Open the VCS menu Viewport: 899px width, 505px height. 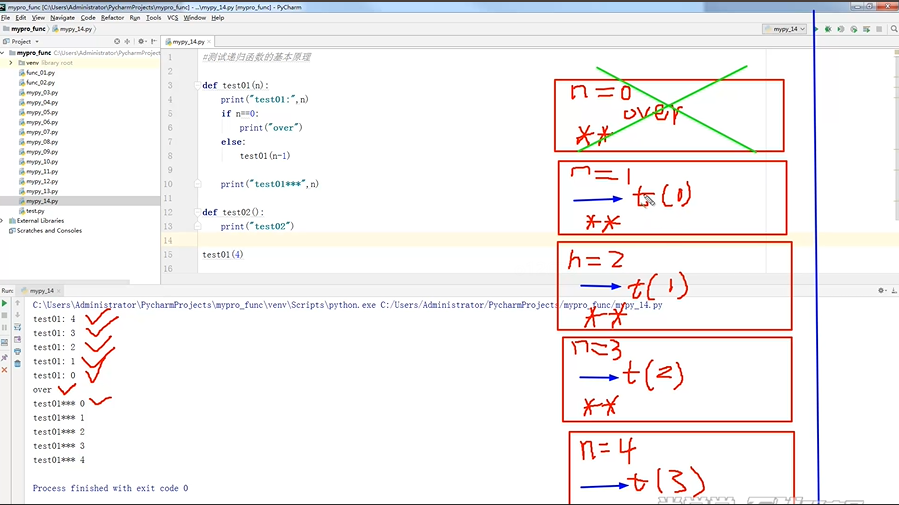[173, 18]
